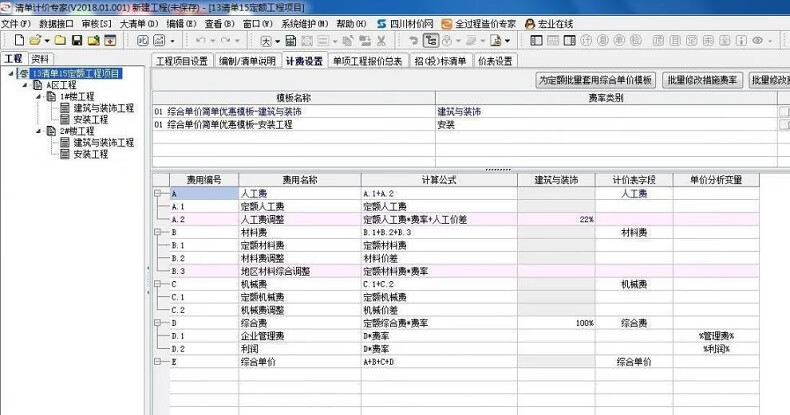Switch to the 招(投)标清单 tab
This screenshot has height=415, width=790.
click(440, 61)
